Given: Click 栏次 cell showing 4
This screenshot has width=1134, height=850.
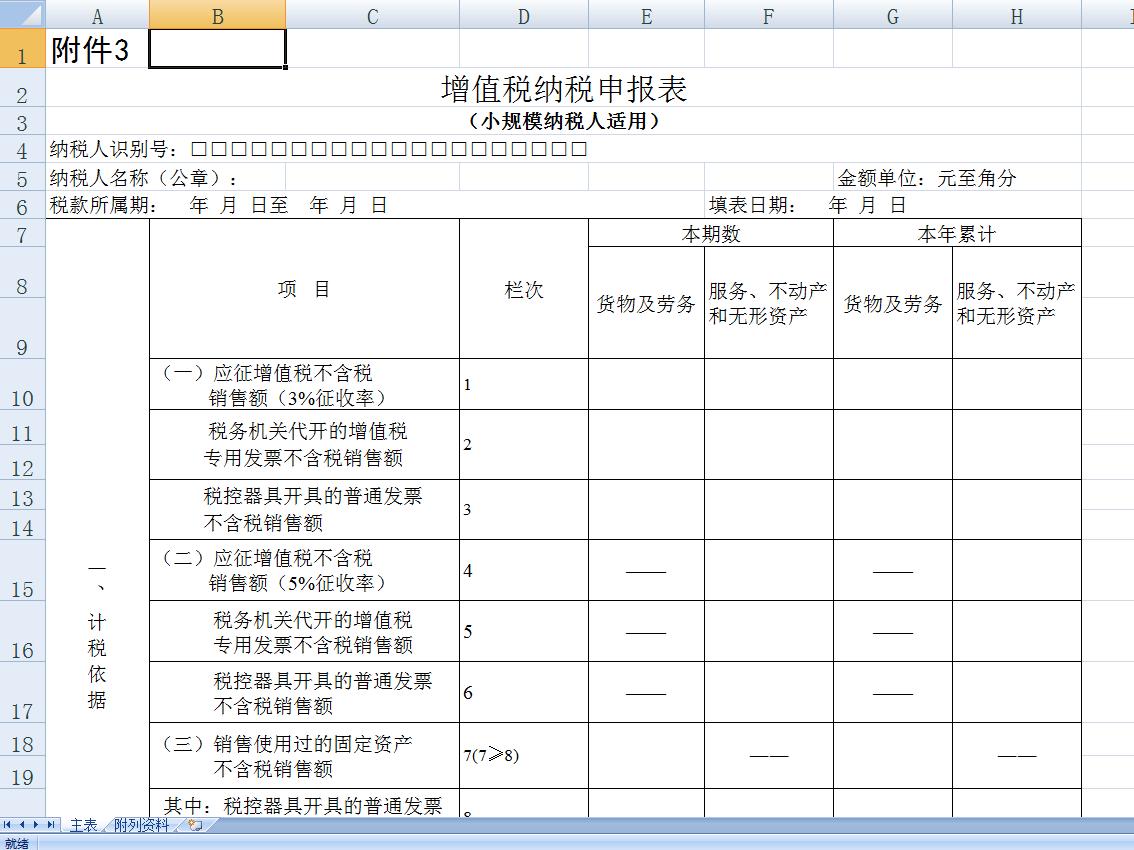Looking at the screenshot, I should click(x=524, y=570).
